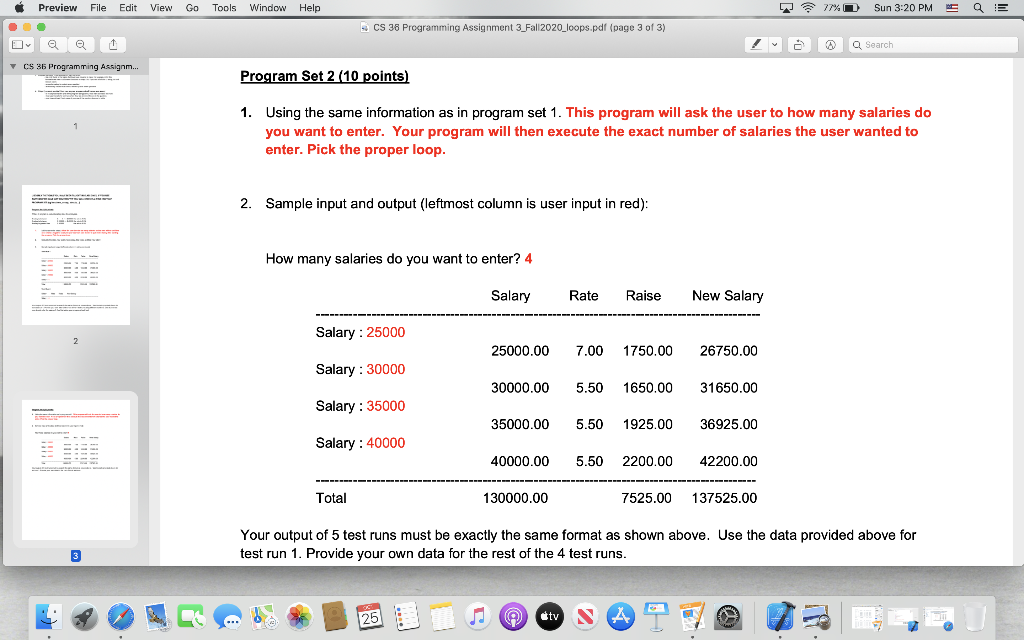This screenshot has height=640, width=1024.
Task: Click the 'Program Set 2 (10 points)' heading
Action: point(325,76)
